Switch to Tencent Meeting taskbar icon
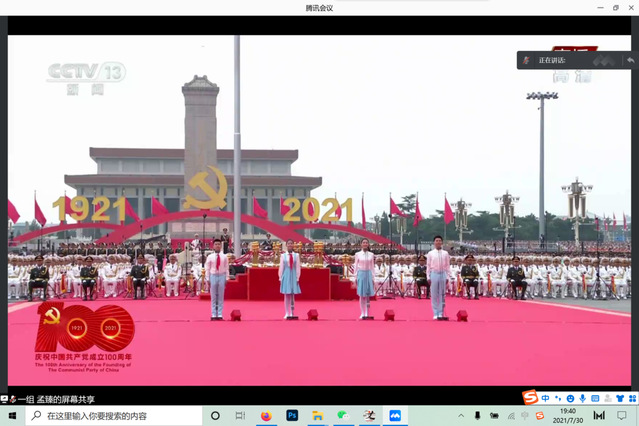The image size is (639, 426). click(395, 415)
